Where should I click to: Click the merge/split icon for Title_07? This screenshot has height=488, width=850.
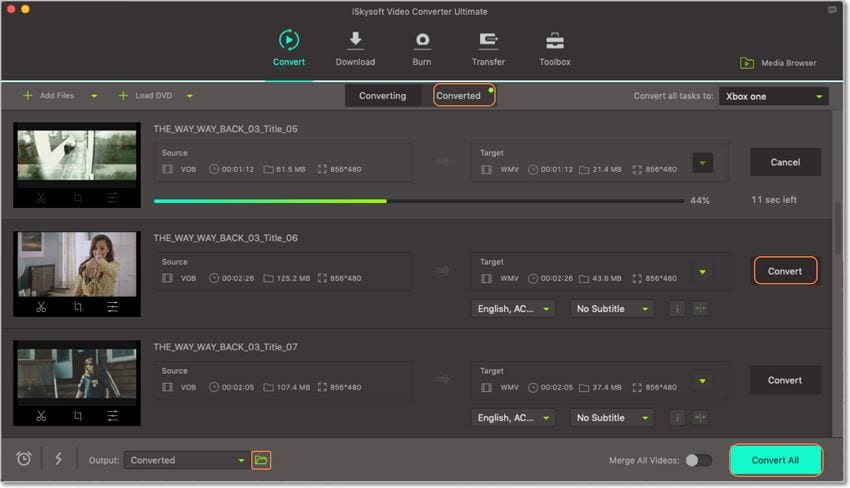point(700,418)
